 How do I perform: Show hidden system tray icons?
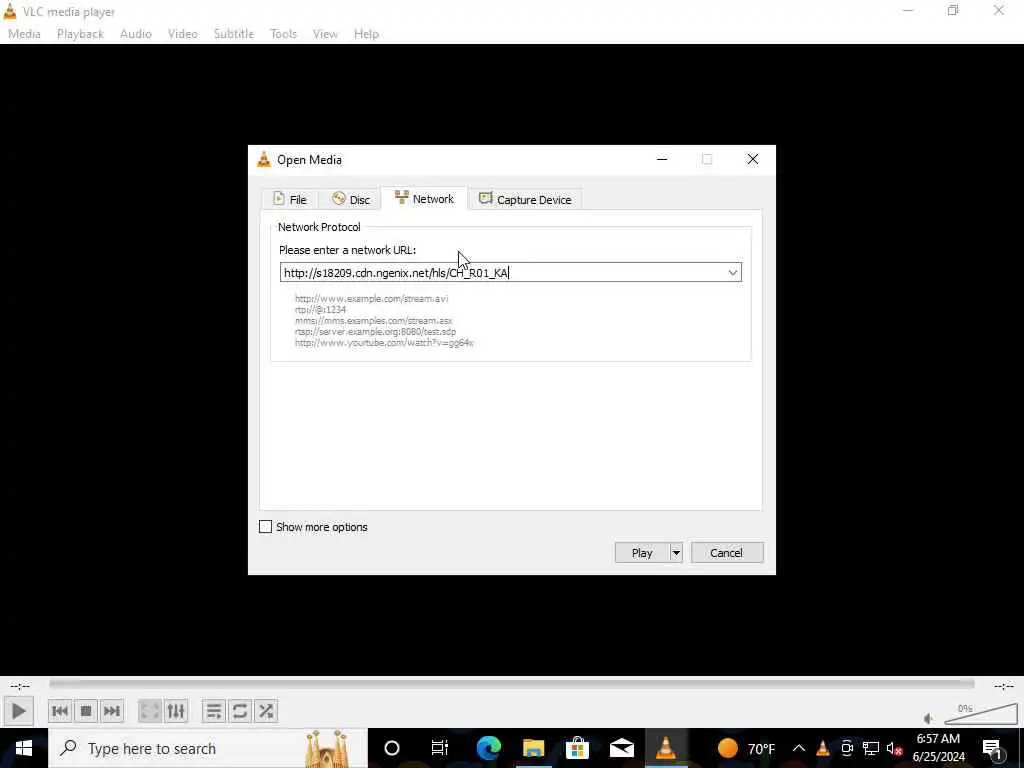click(x=799, y=748)
